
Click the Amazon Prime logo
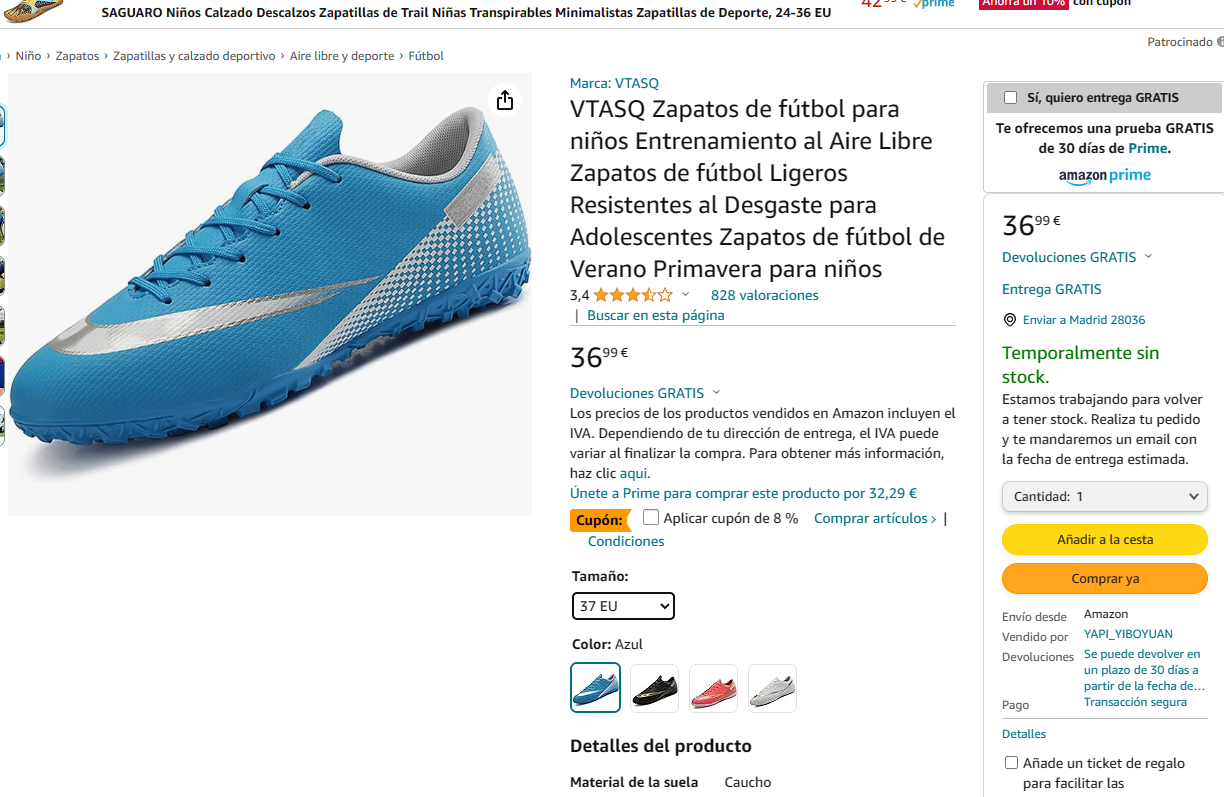[1105, 175]
